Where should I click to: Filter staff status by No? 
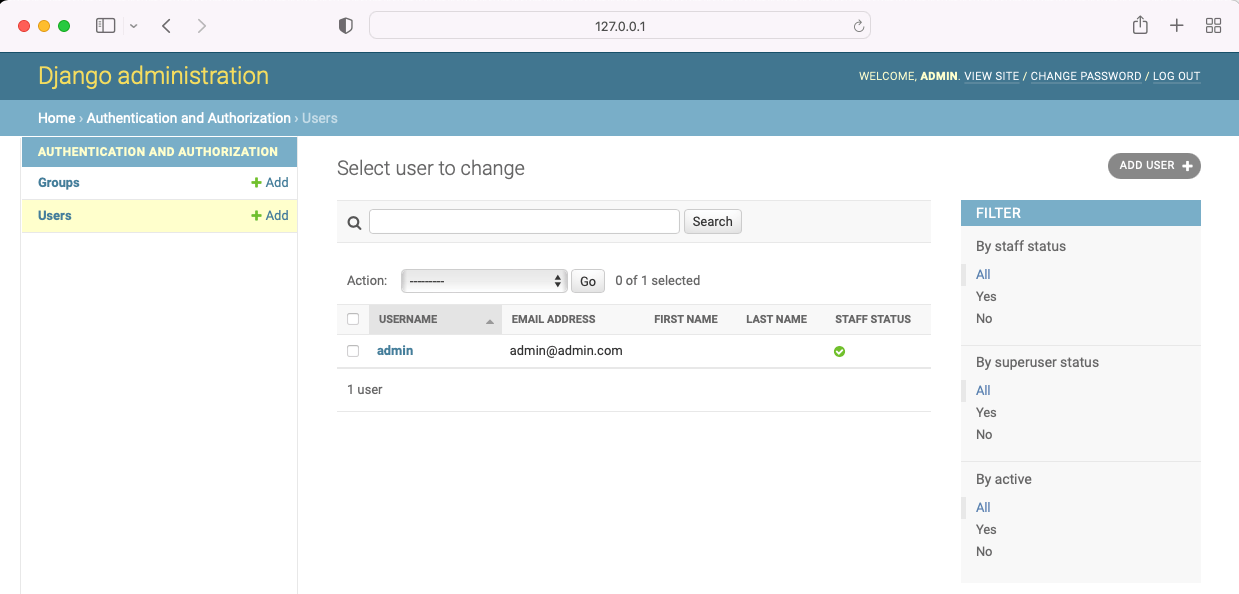[x=984, y=319]
